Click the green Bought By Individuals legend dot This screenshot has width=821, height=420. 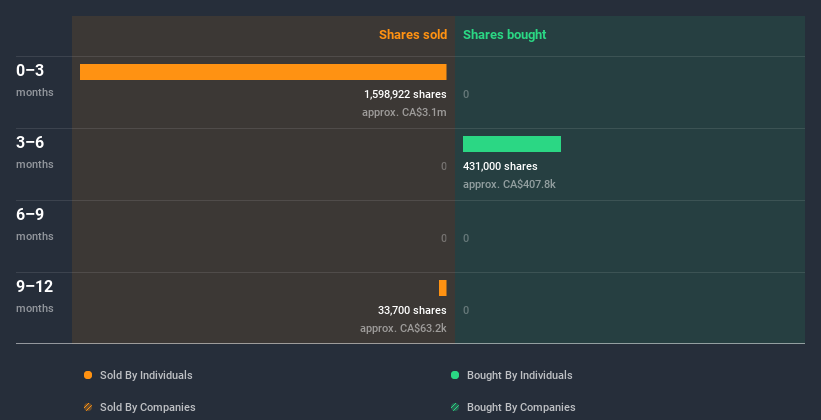[x=455, y=375]
